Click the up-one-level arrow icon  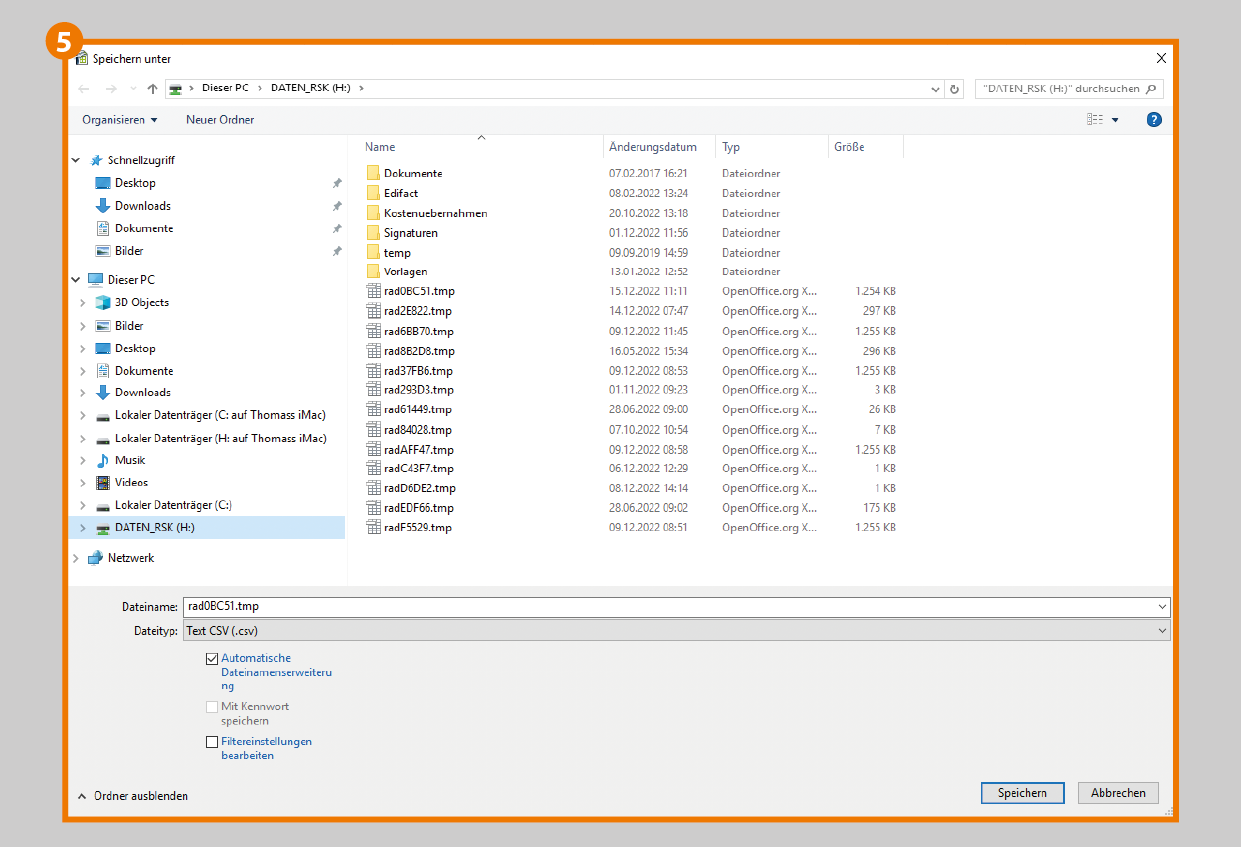152,88
